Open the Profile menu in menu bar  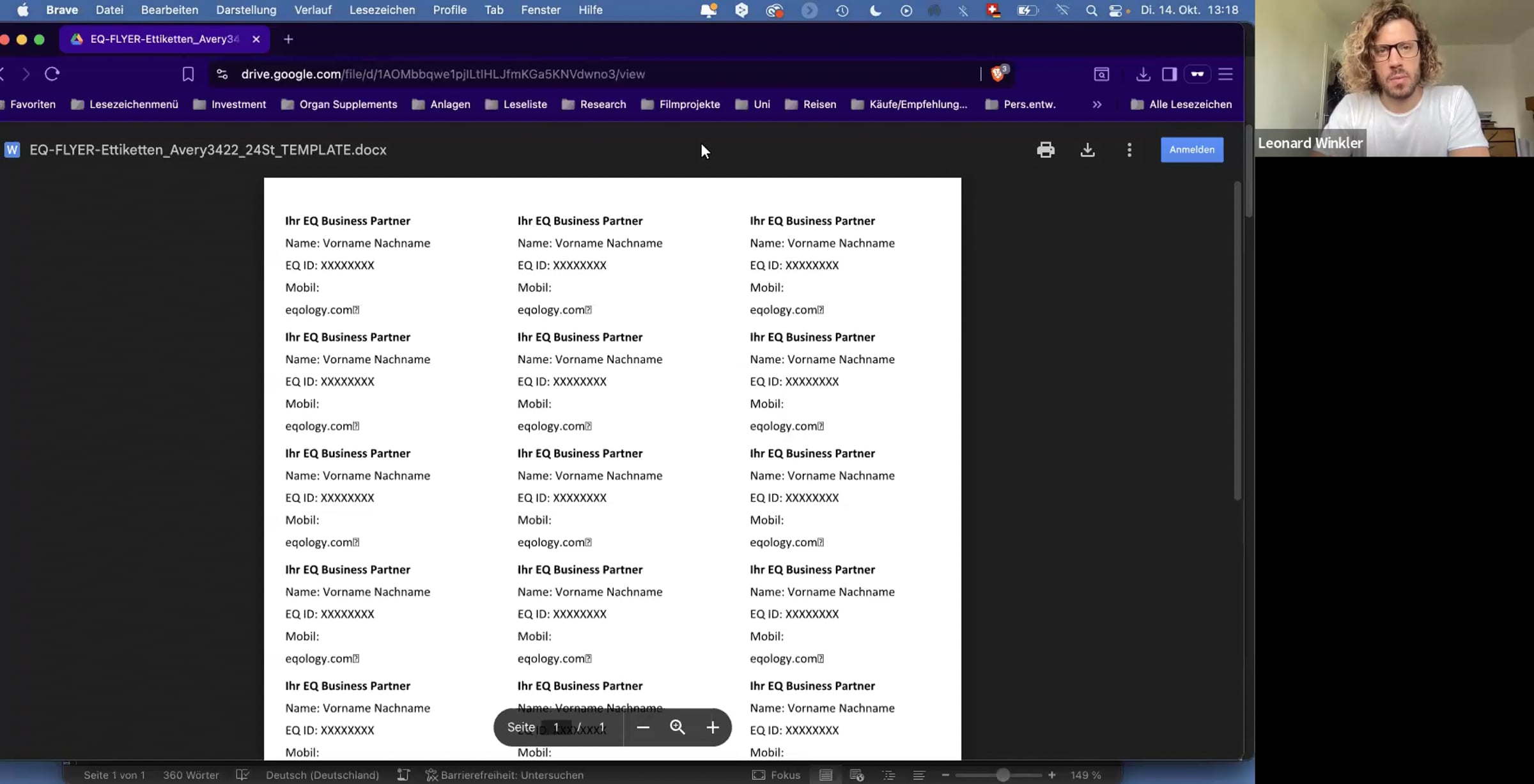[449, 10]
